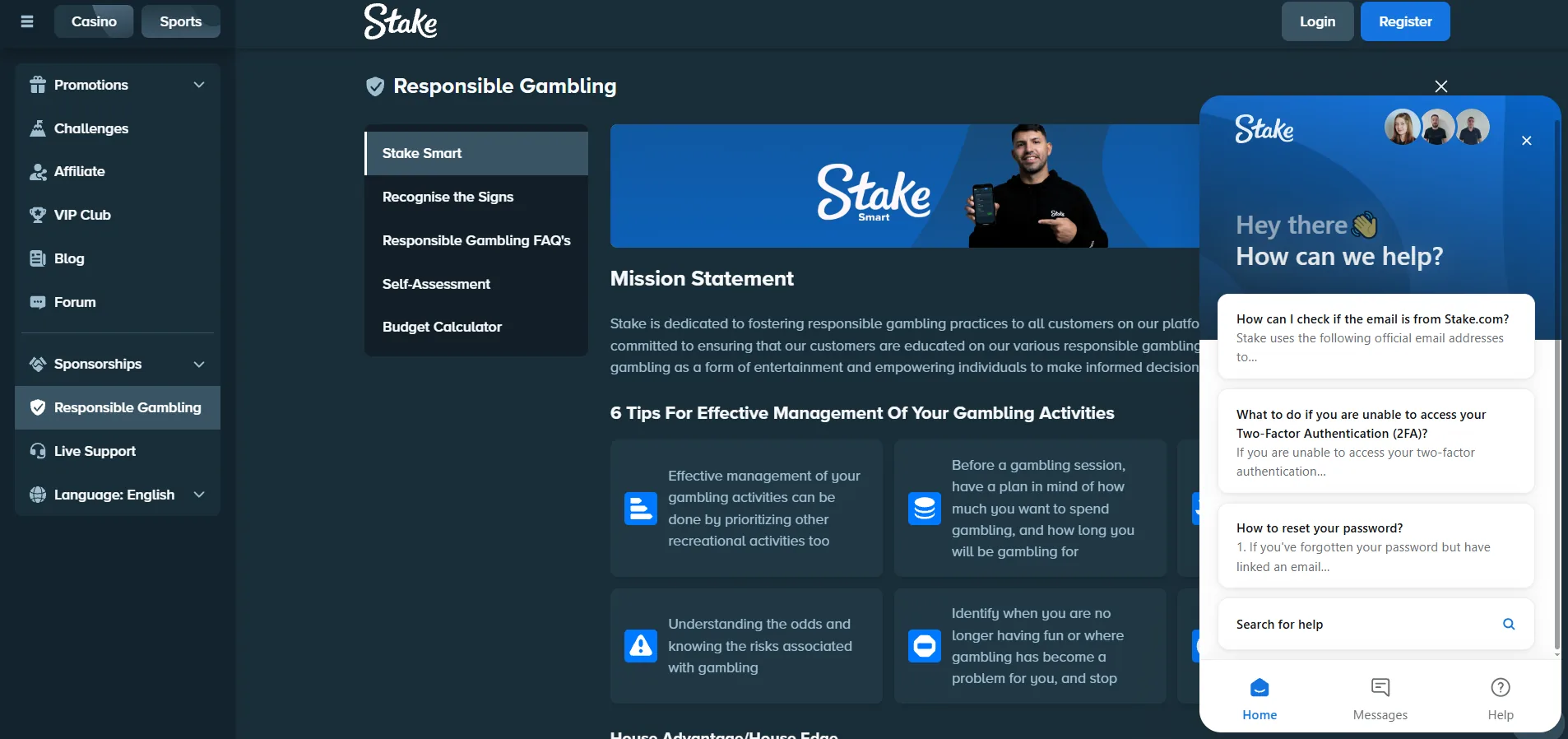The width and height of the screenshot is (1568, 739).
Task: Close the chat widget with X
Action: point(1527,141)
